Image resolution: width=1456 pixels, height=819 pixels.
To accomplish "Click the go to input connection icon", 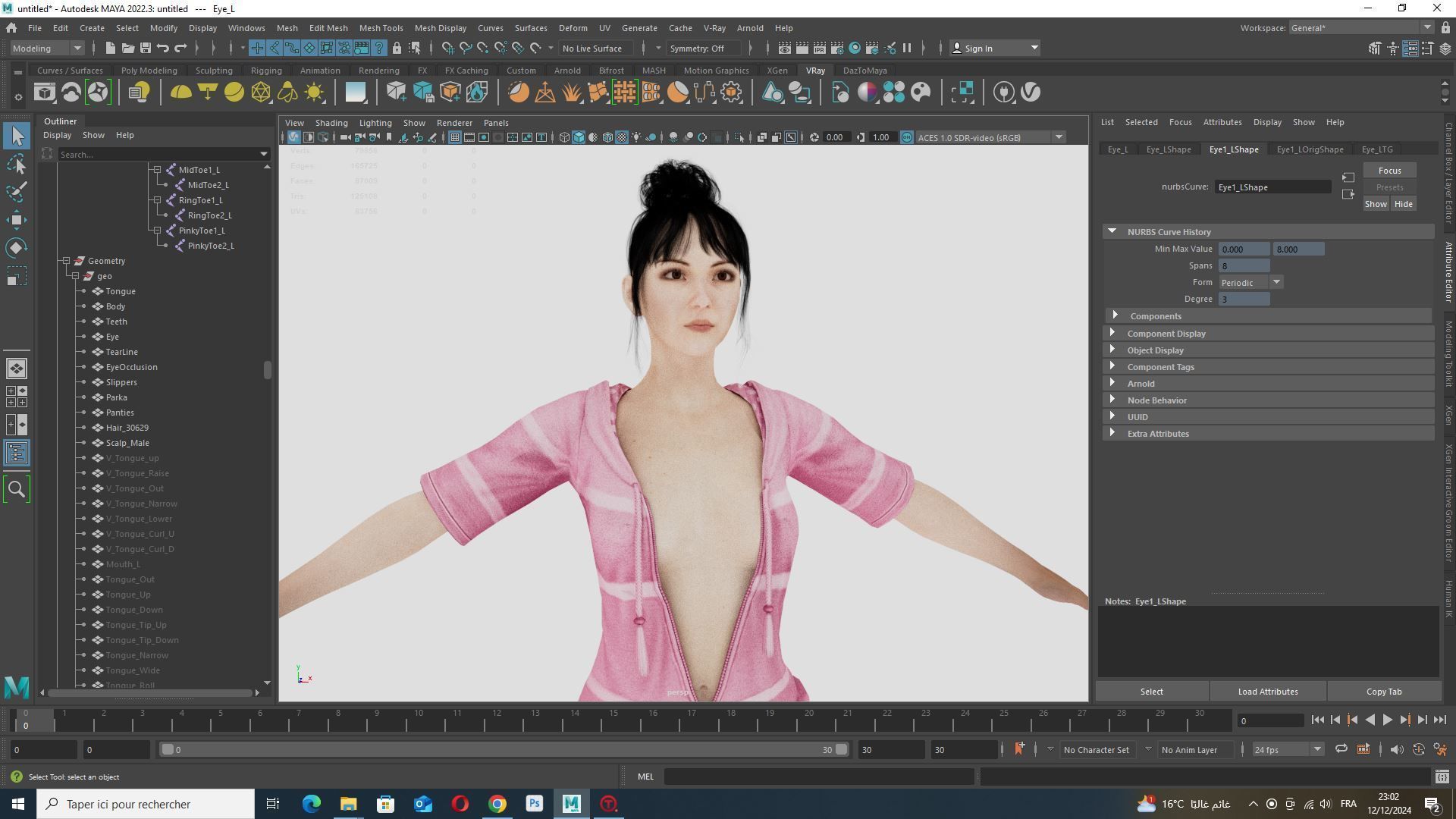I will (x=1348, y=177).
